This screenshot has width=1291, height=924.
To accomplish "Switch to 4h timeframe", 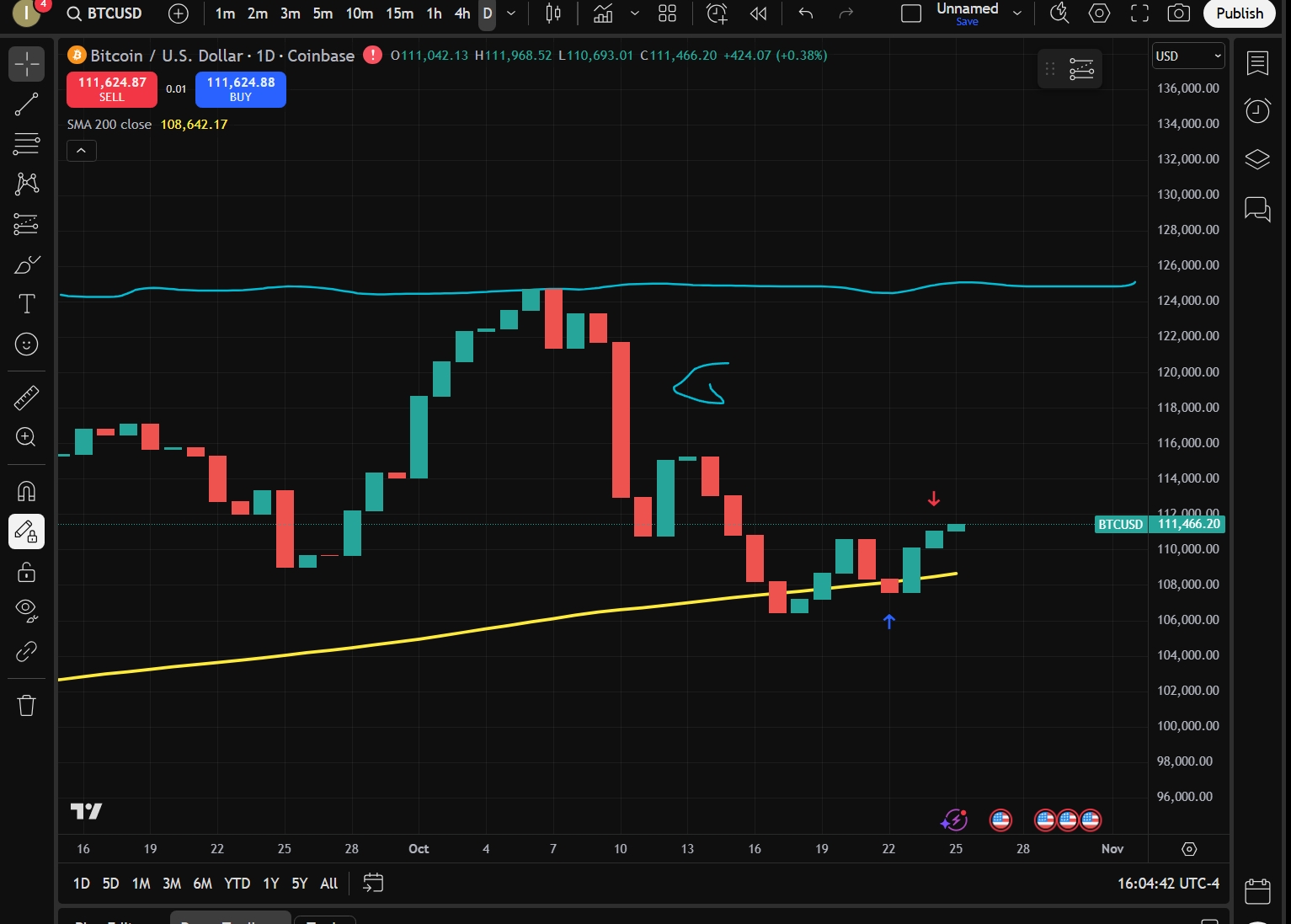I will click(x=462, y=13).
